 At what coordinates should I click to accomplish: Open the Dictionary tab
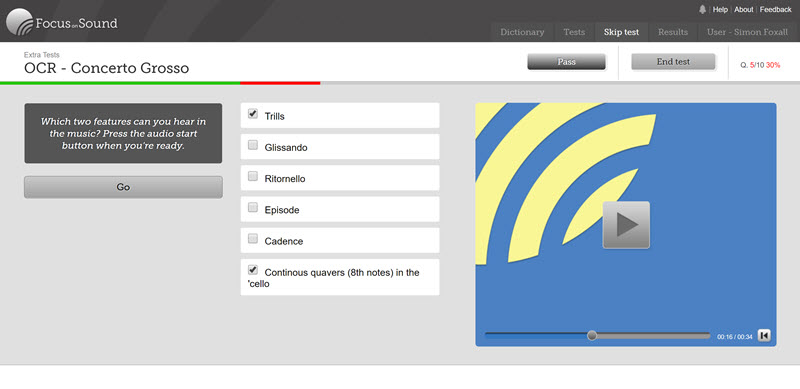point(522,32)
